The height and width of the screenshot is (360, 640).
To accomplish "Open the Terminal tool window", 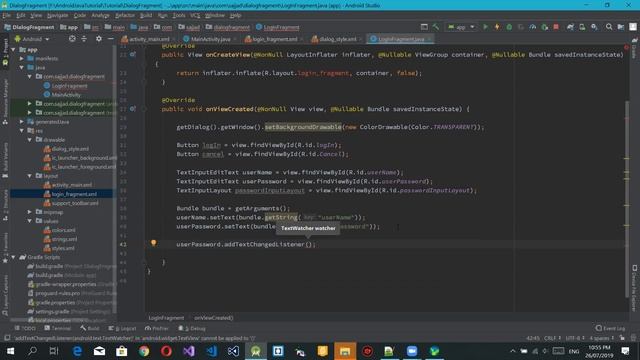I will 58,328.
